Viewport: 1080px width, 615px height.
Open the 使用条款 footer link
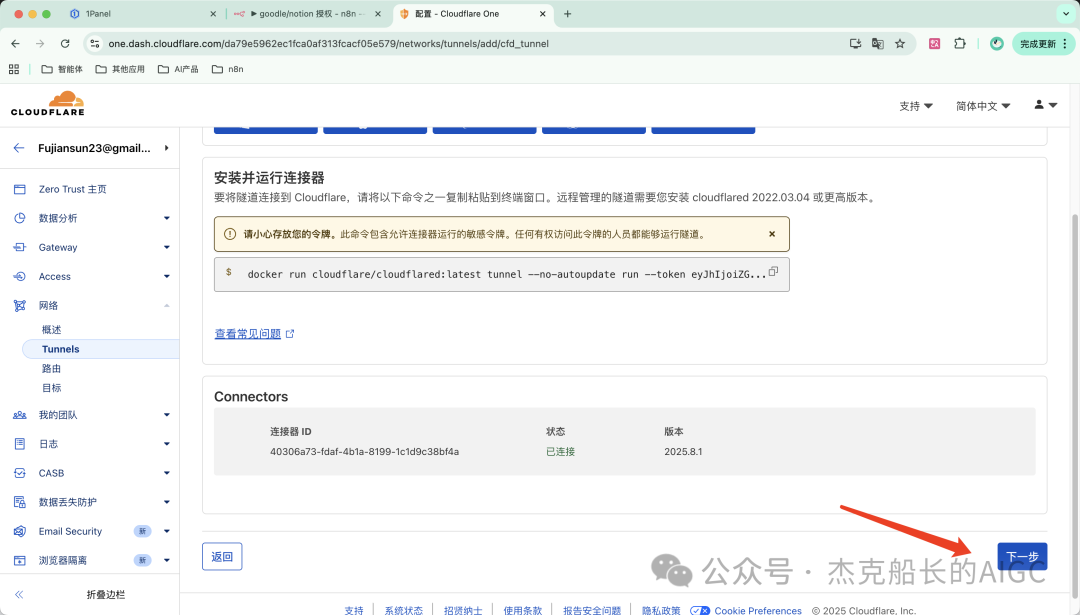[523, 610]
